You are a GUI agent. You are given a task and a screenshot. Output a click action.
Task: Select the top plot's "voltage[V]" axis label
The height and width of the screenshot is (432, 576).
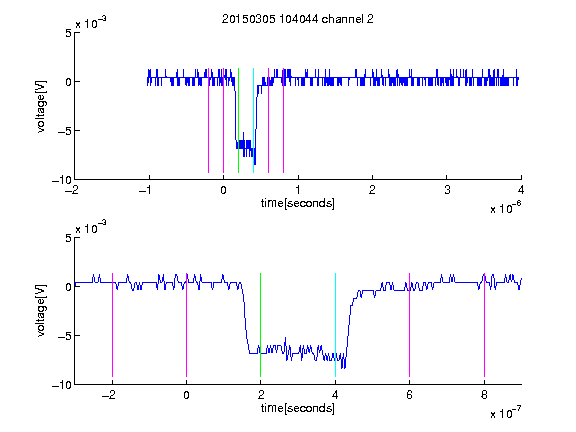(x=41, y=107)
